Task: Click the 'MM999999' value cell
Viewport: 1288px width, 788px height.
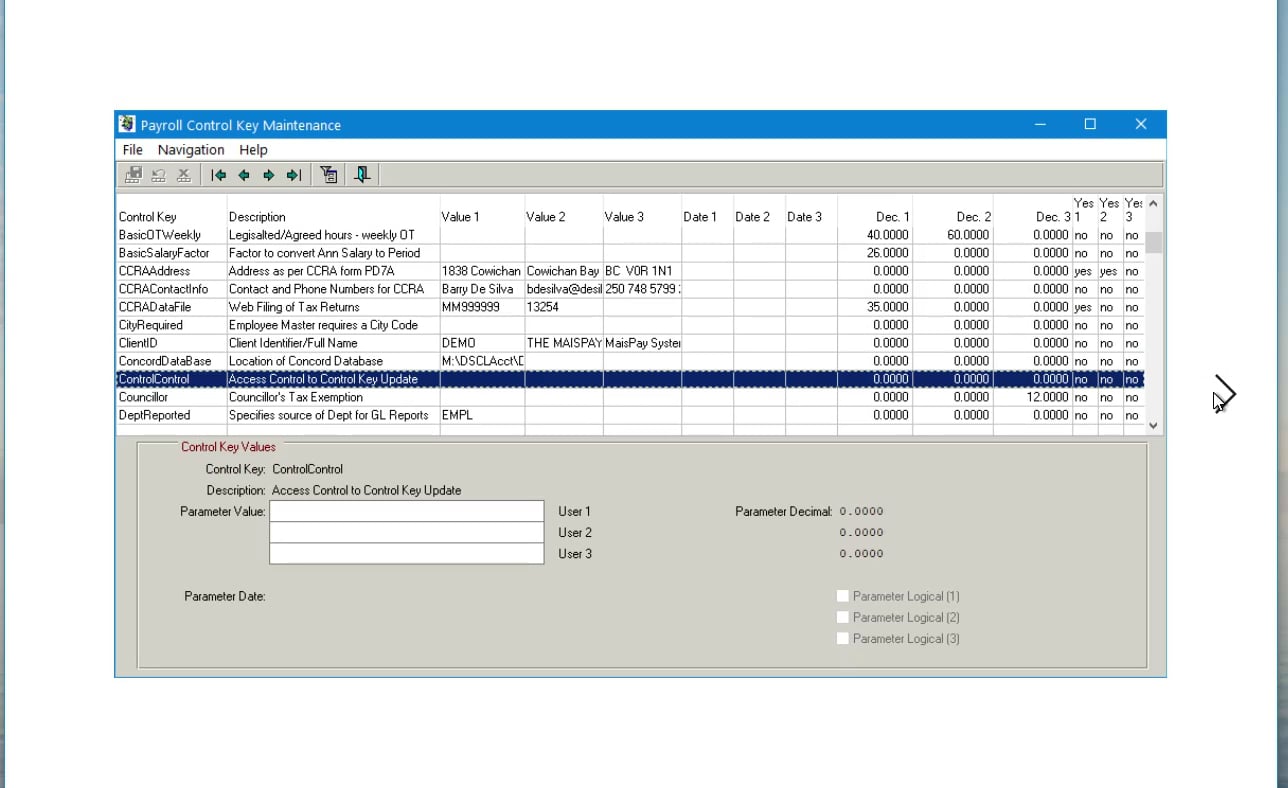Action: (x=482, y=307)
